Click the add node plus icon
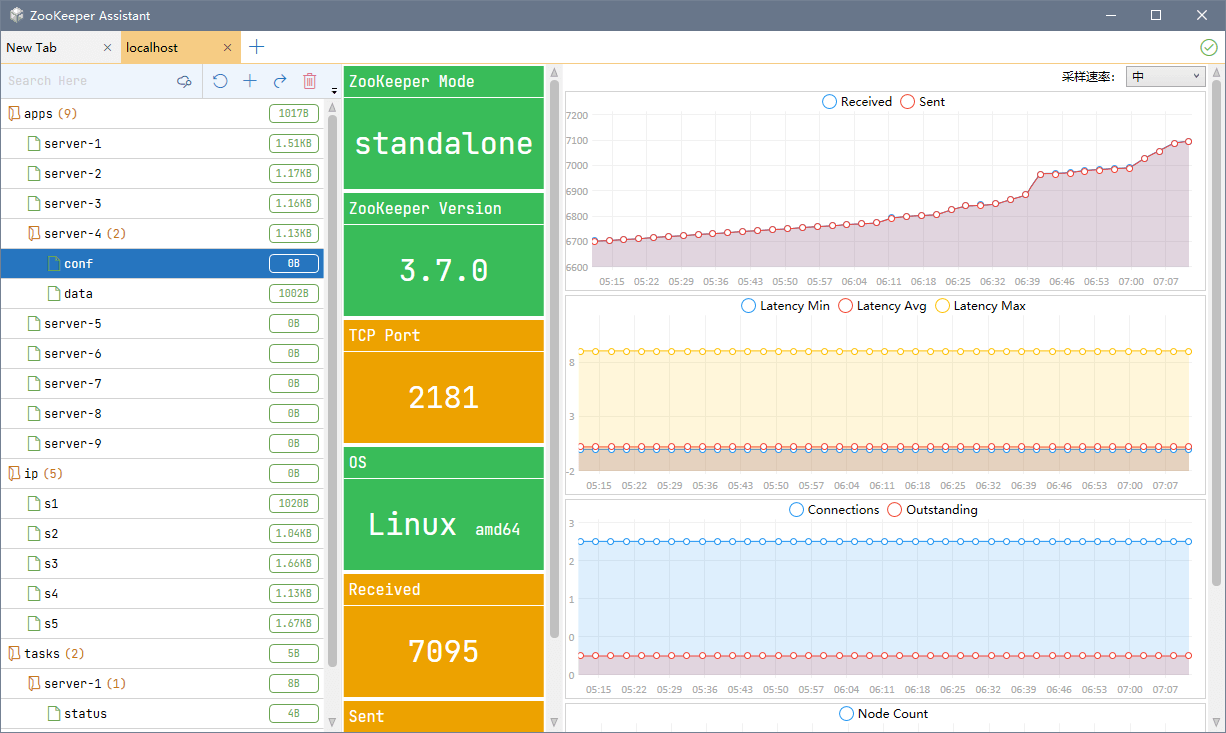The height and width of the screenshot is (733, 1226). pyautogui.click(x=250, y=81)
